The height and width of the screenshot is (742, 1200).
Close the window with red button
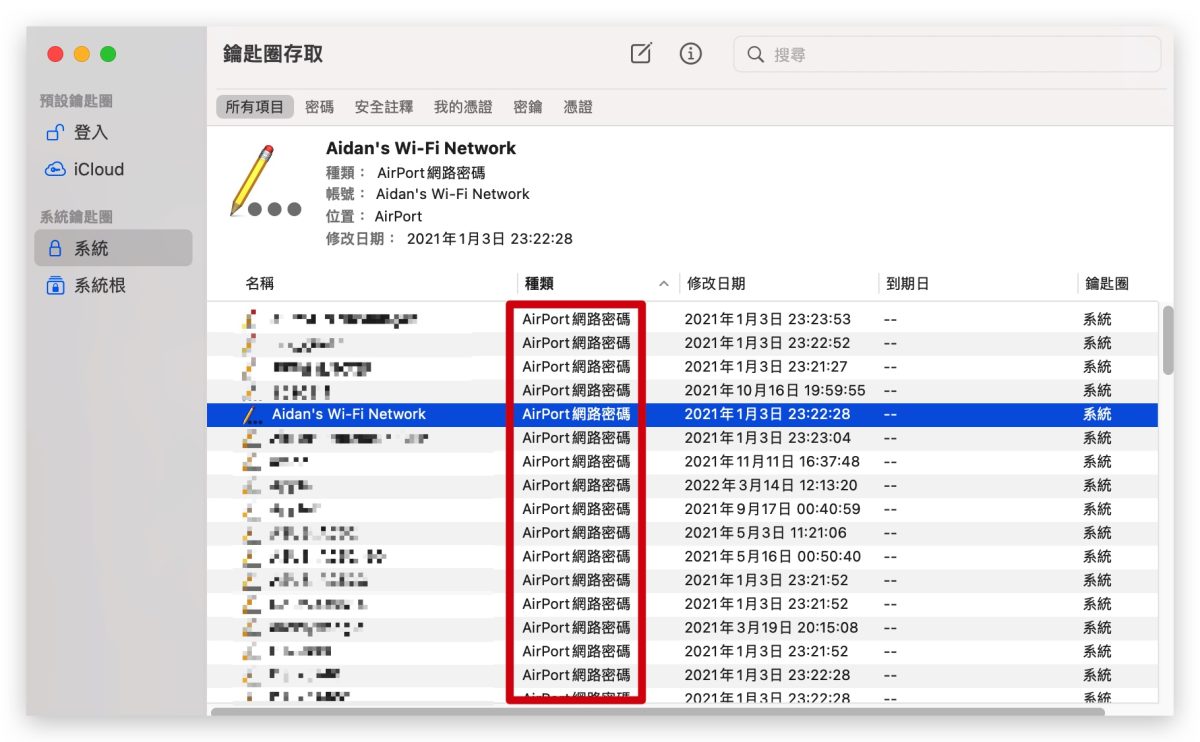(55, 54)
